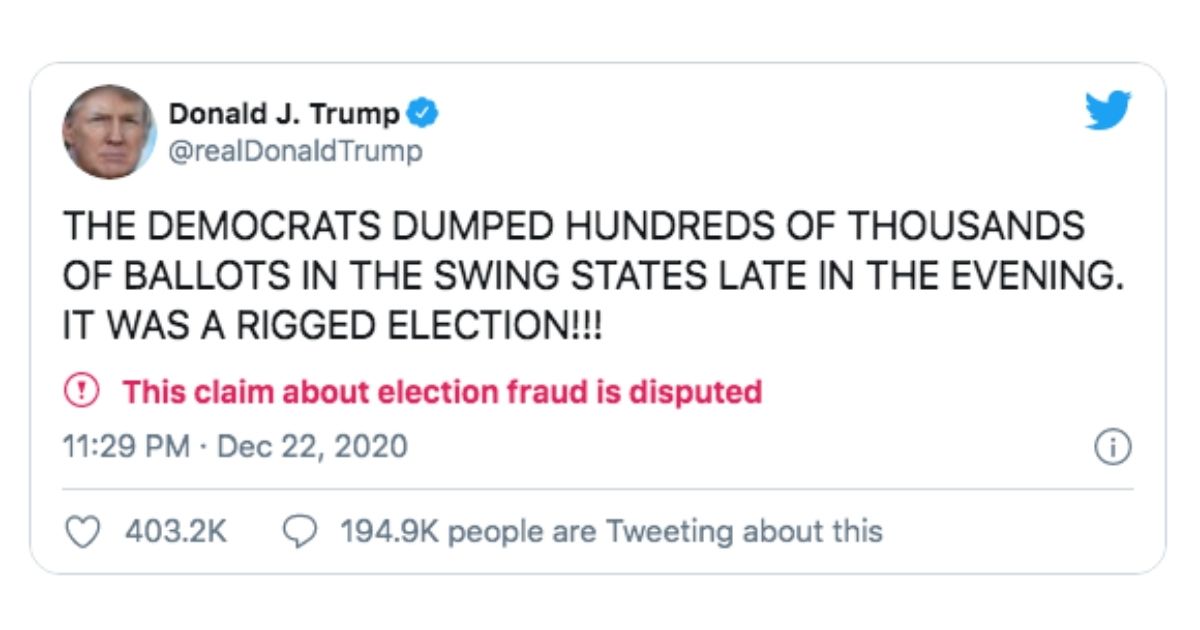Open the profile avatar picture
The height and width of the screenshot is (630, 1200).
pos(109,132)
